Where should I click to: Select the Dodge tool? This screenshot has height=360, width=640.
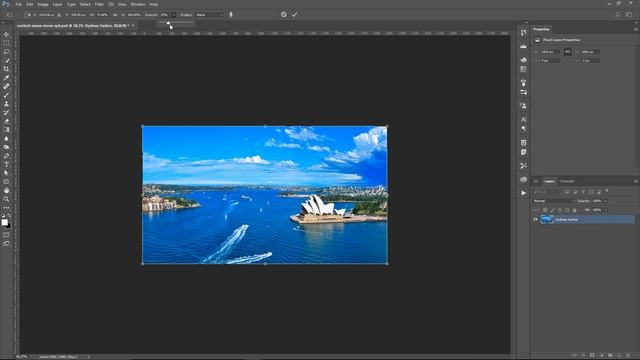(x=6, y=147)
